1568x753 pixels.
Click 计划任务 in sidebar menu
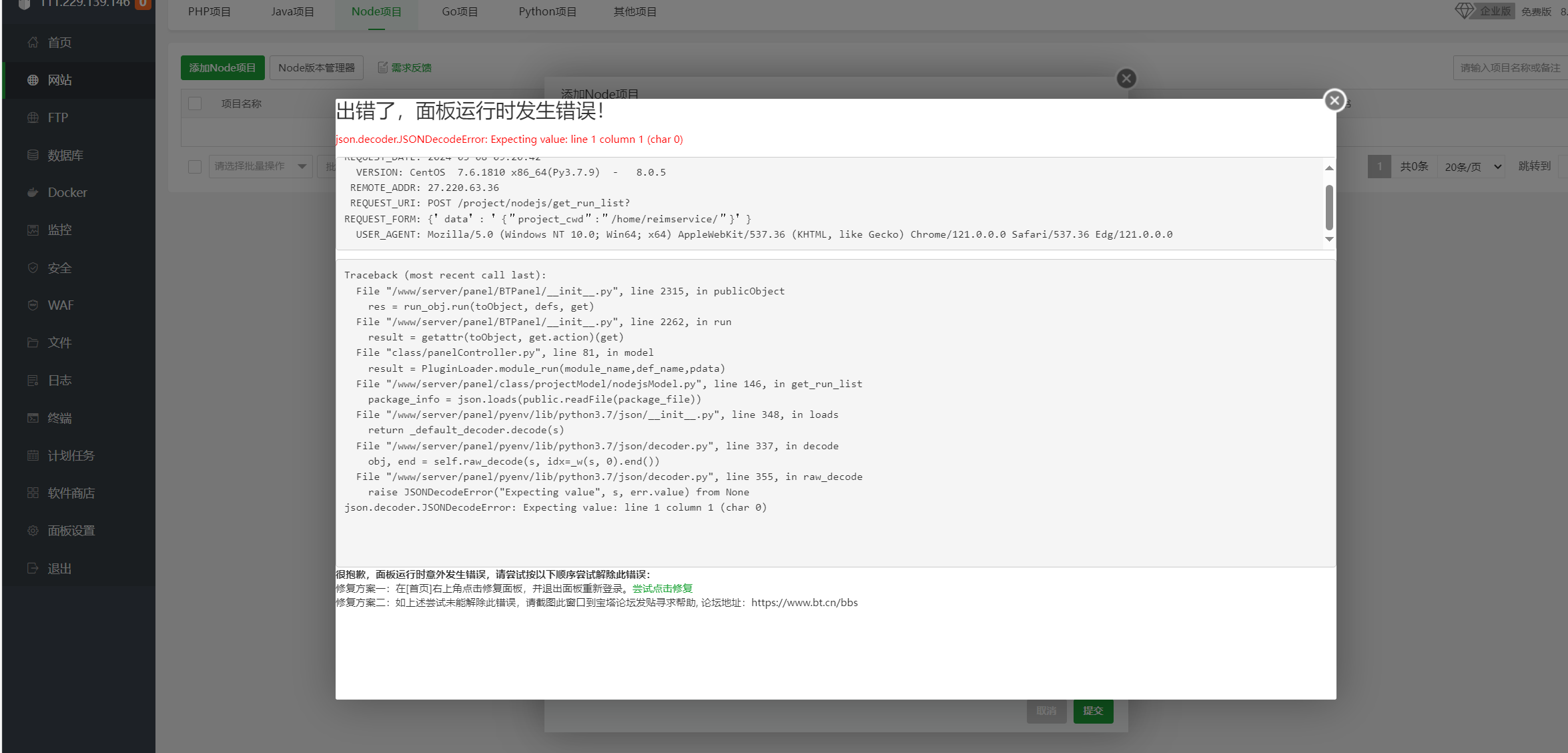[x=71, y=455]
